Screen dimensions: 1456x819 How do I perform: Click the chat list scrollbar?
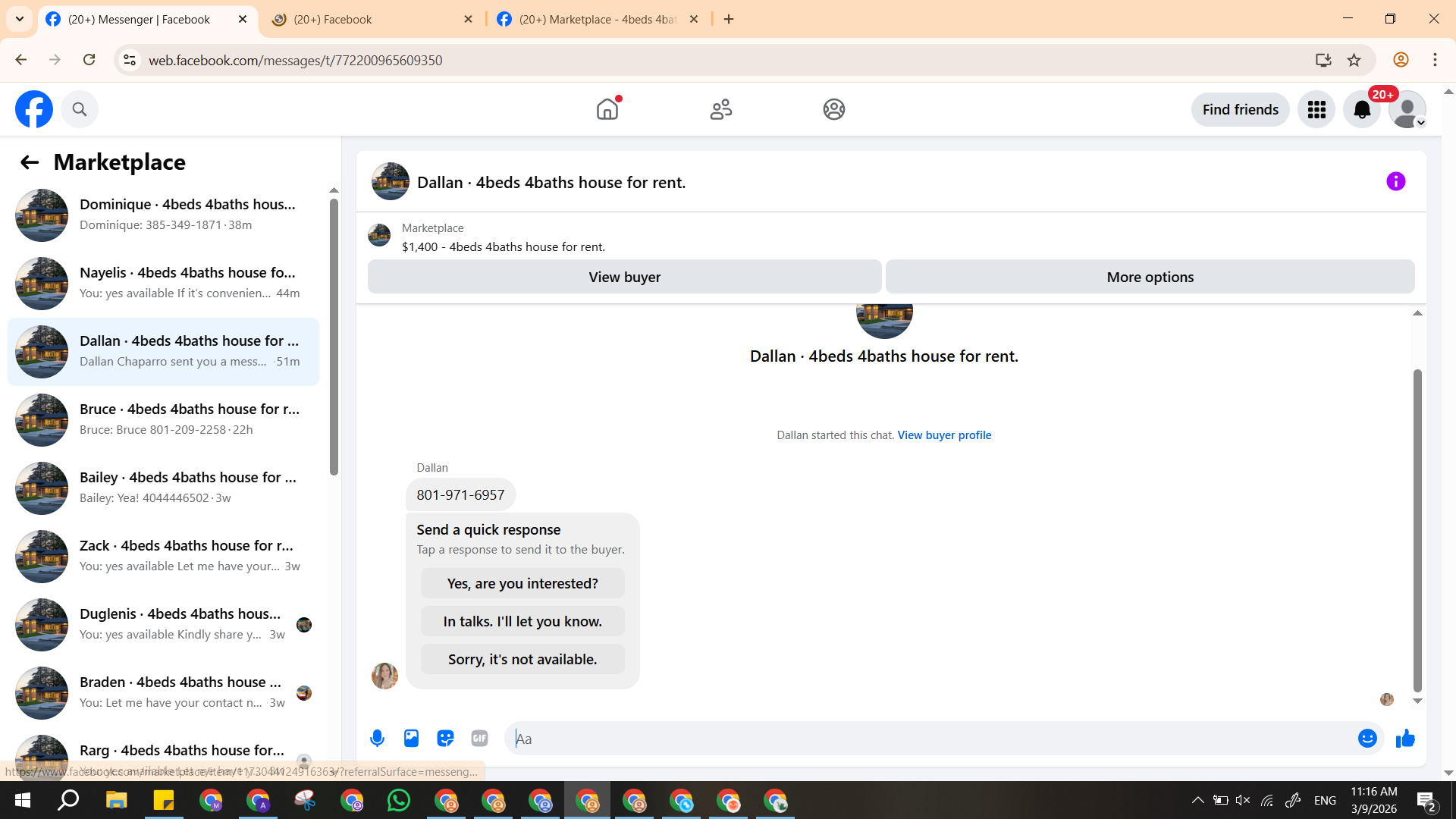pos(334,337)
